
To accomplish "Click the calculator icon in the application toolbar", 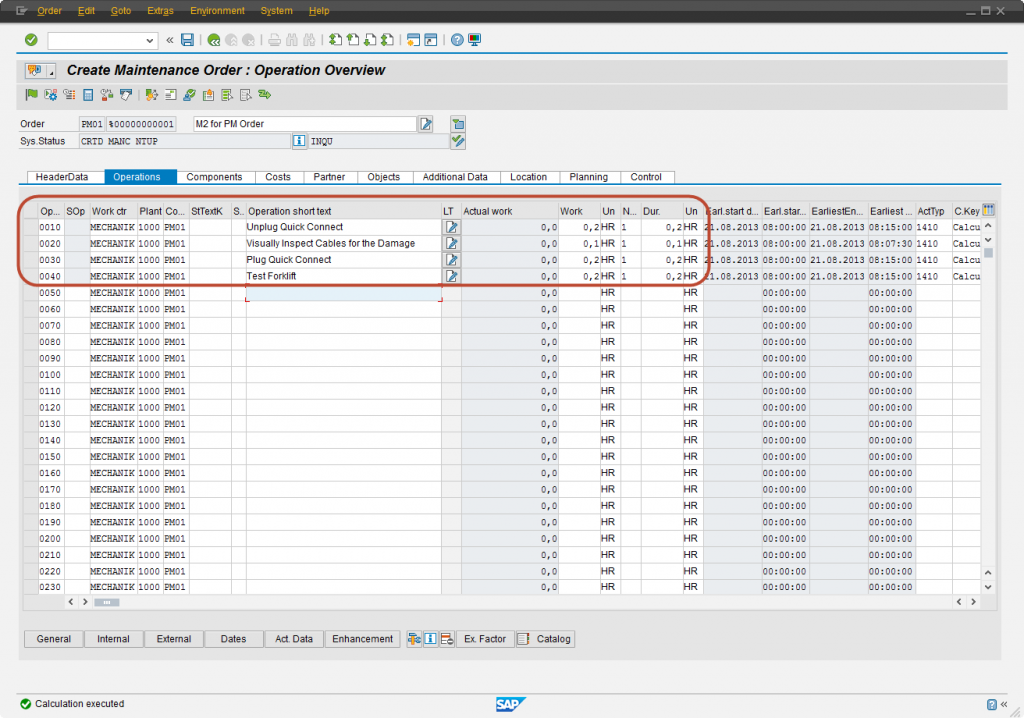I will [88, 95].
